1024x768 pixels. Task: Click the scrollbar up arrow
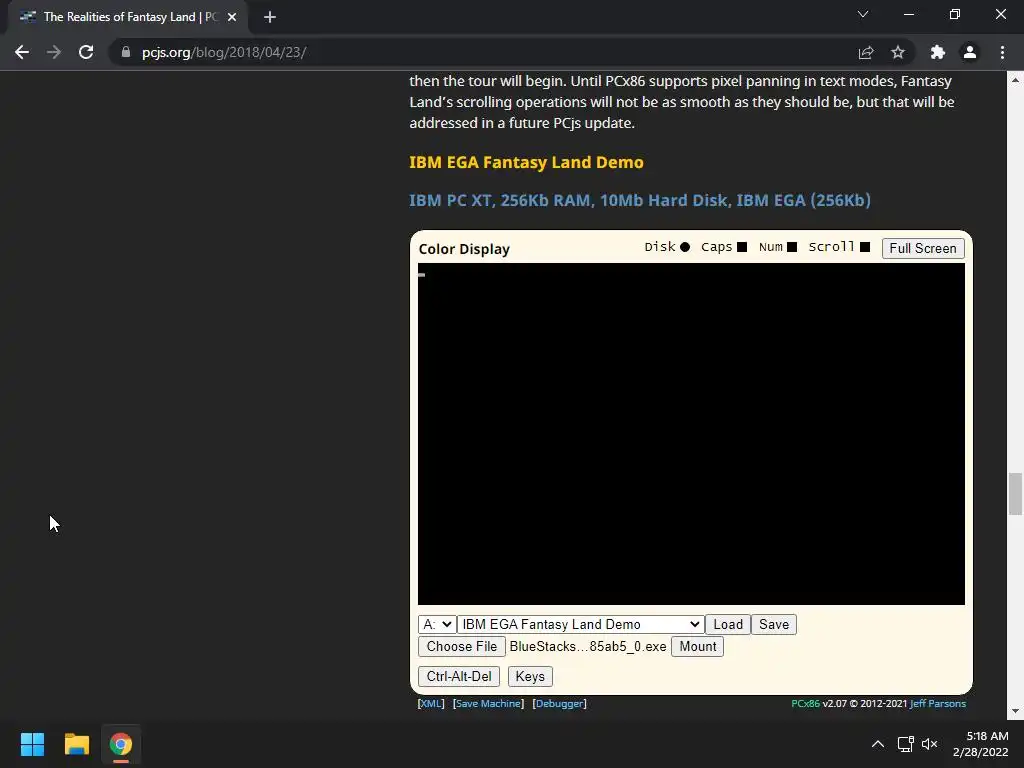1015,80
